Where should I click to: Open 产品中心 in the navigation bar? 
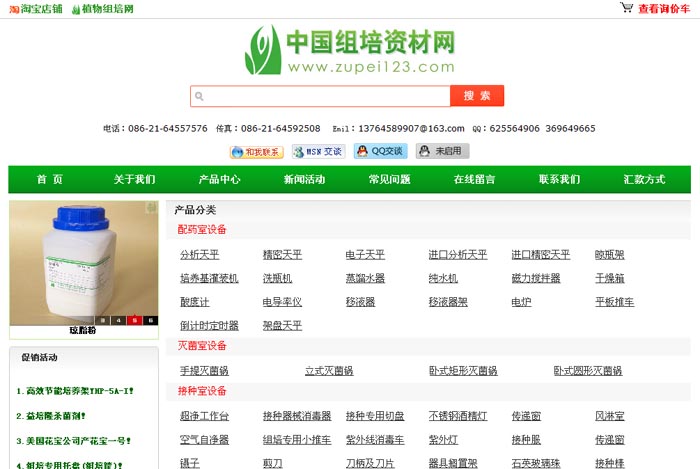[219, 180]
